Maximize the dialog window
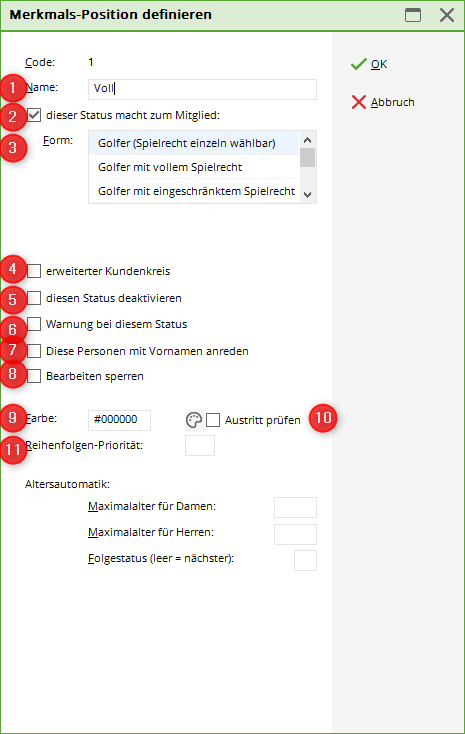The height and width of the screenshot is (734, 465). (413, 15)
